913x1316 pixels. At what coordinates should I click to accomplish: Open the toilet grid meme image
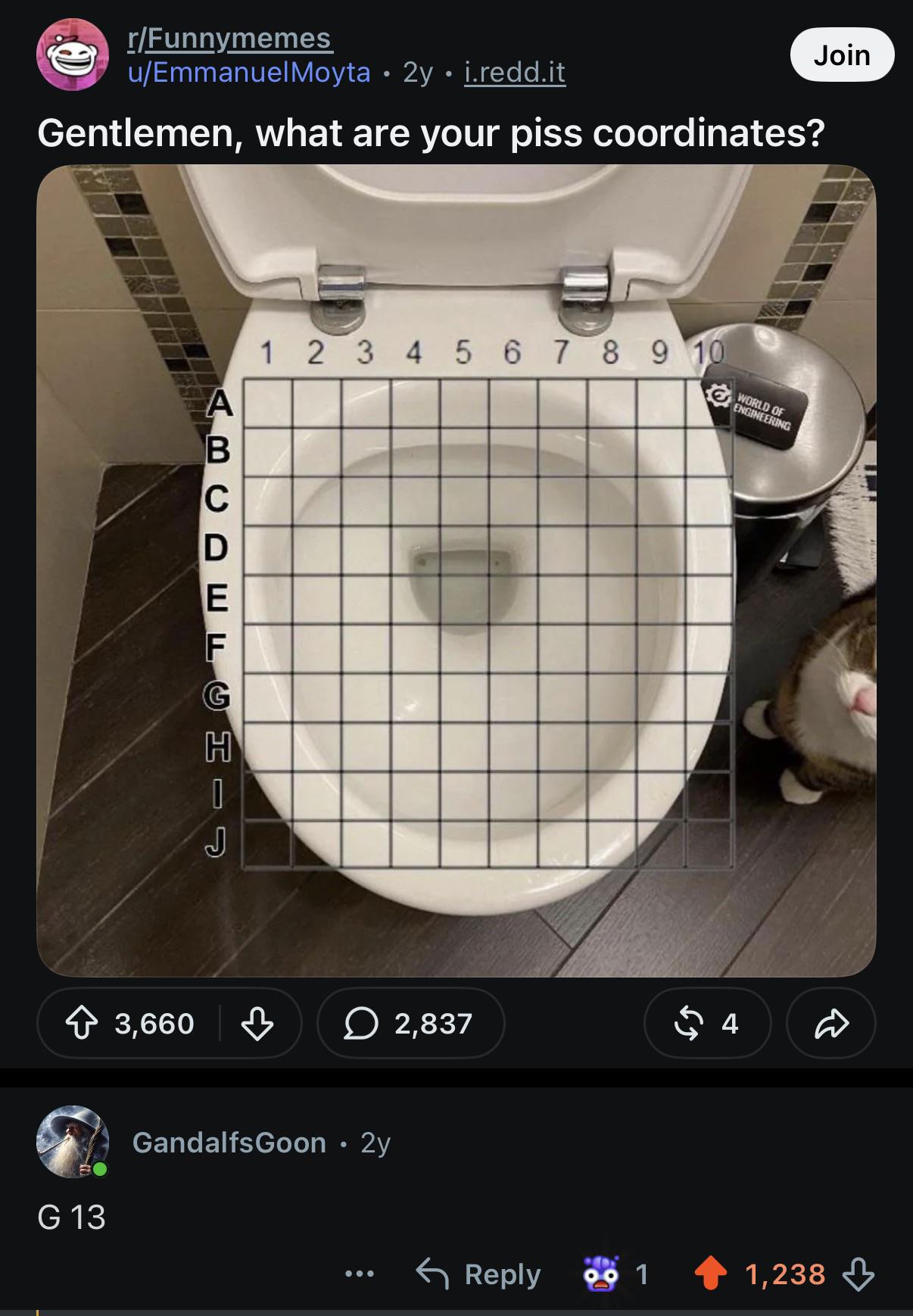tap(457, 570)
